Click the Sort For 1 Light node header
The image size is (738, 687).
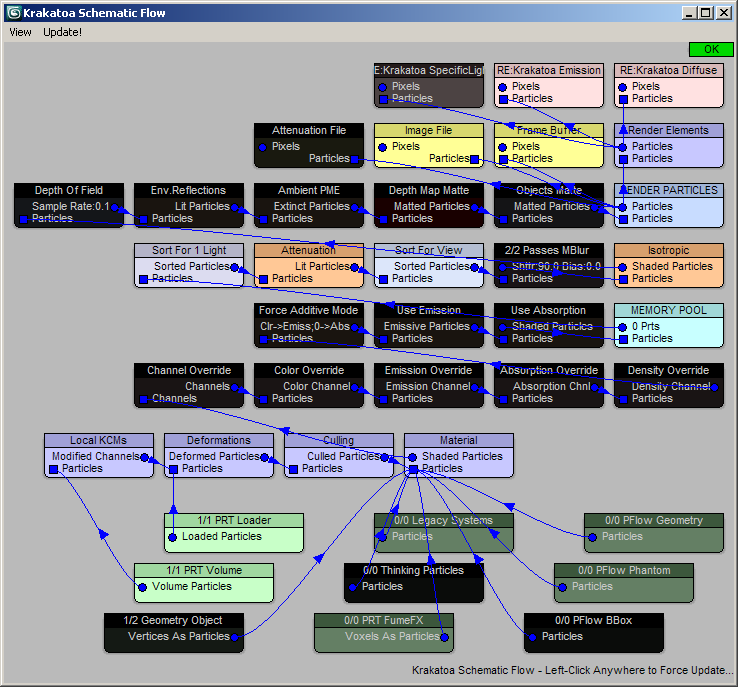click(x=189, y=250)
